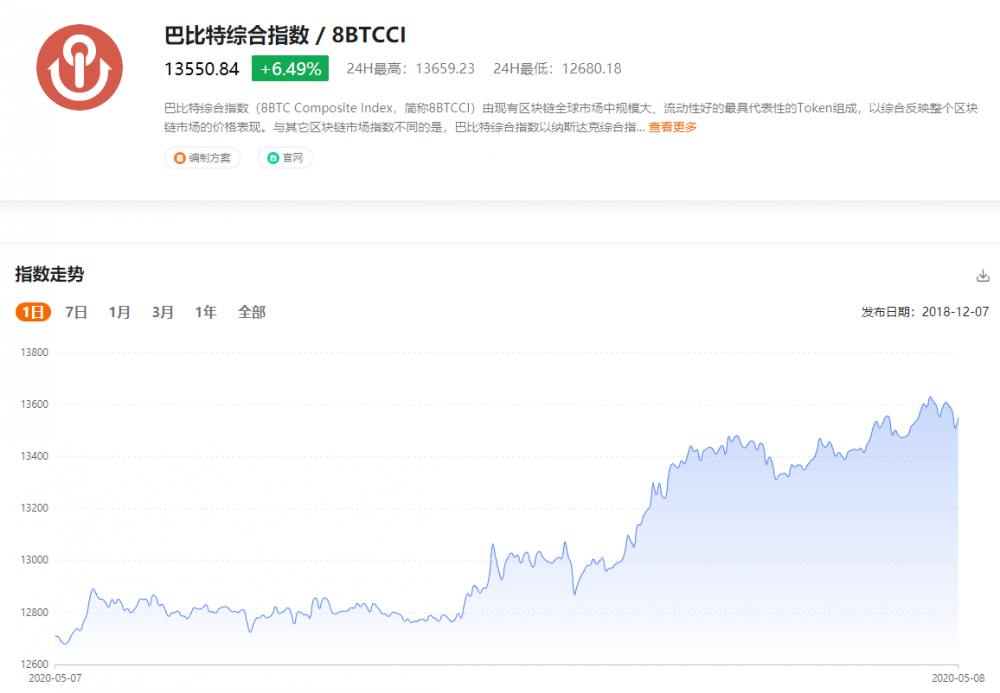Click the 13400 y-axis label
Image resolution: width=1000 pixels, height=693 pixels.
point(34,456)
